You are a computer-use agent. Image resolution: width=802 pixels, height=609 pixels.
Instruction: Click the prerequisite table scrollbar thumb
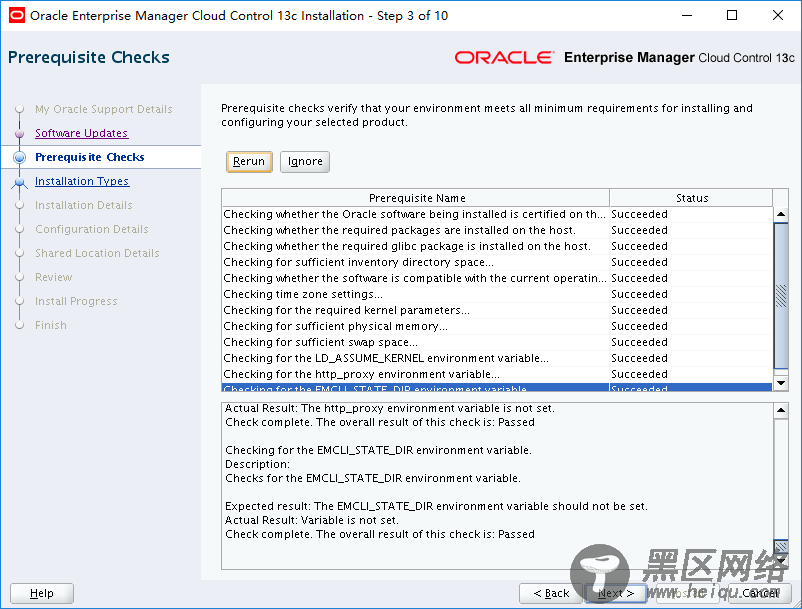click(781, 296)
